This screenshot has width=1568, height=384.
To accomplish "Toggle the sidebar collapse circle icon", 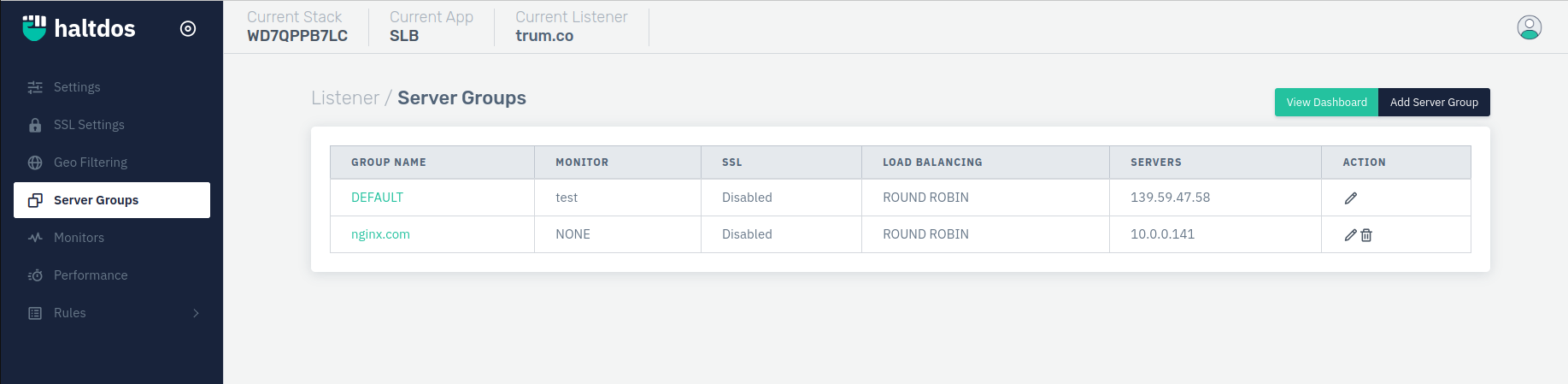I will pyautogui.click(x=188, y=28).
